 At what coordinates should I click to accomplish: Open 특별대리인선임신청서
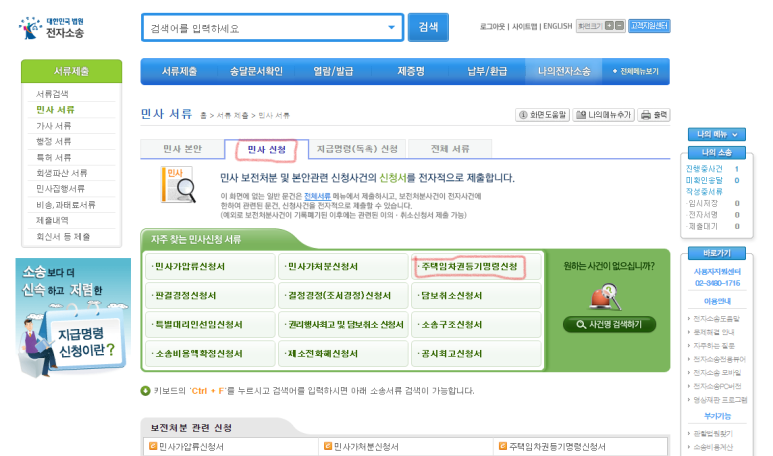point(210,325)
